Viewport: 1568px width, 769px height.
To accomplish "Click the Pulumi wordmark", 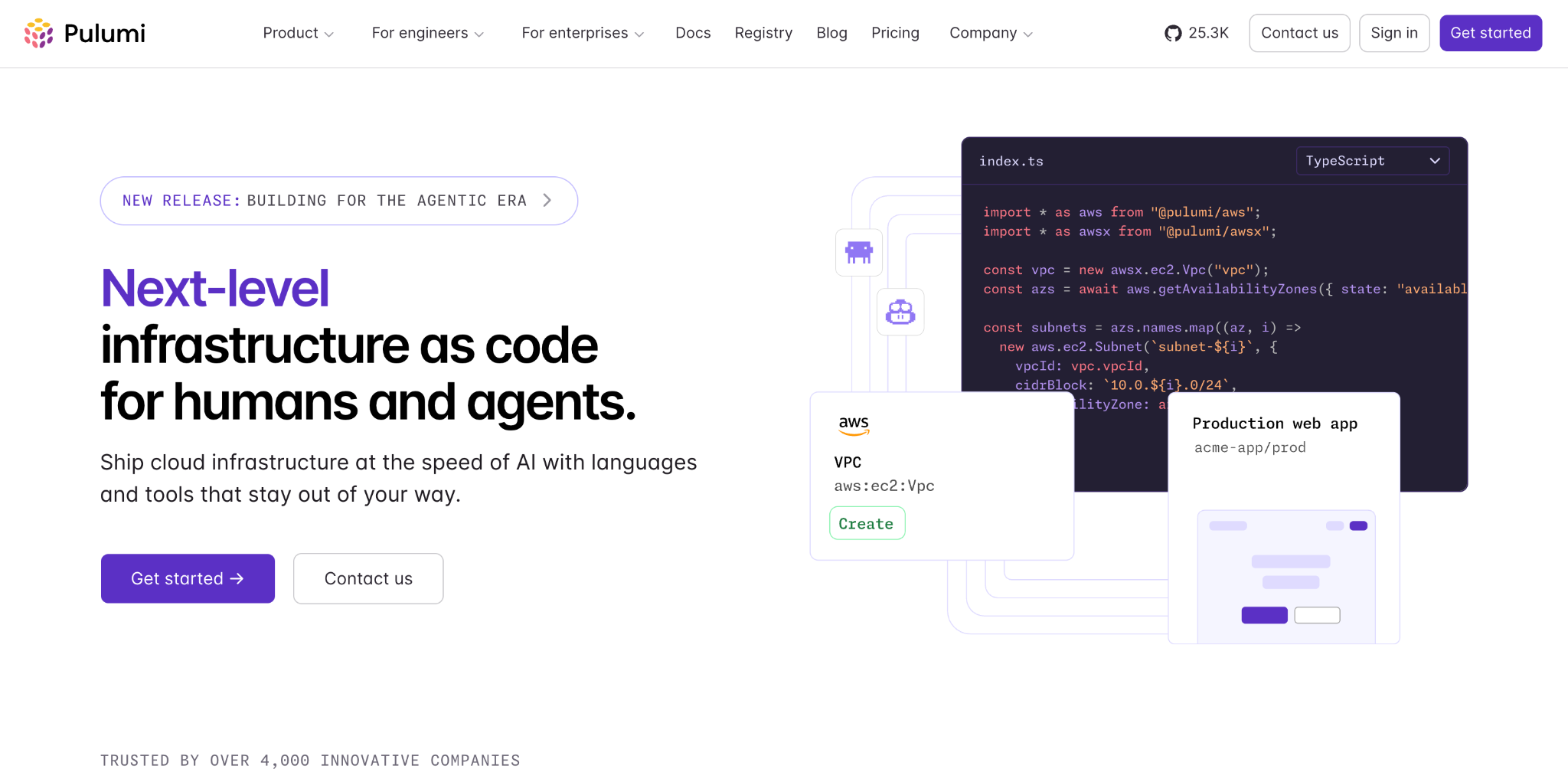I will point(105,33).
